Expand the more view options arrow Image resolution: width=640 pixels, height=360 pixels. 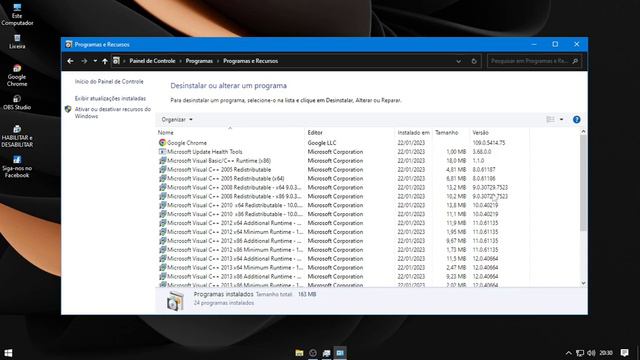tap(562, 119)
